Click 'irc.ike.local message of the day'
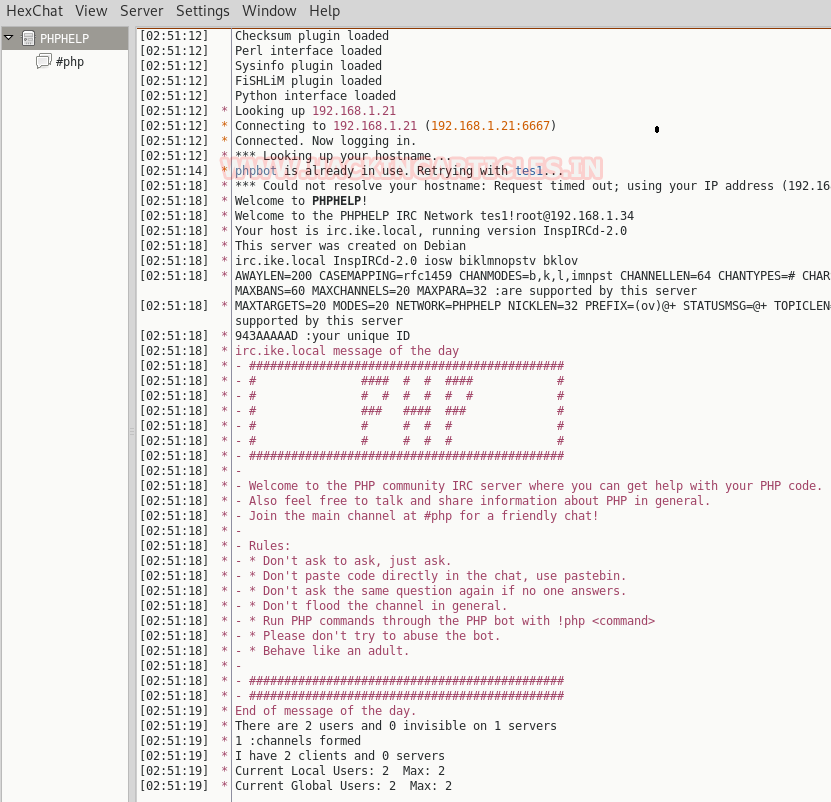This screenshot has height=802, width=831. click(x=347, y=351)
